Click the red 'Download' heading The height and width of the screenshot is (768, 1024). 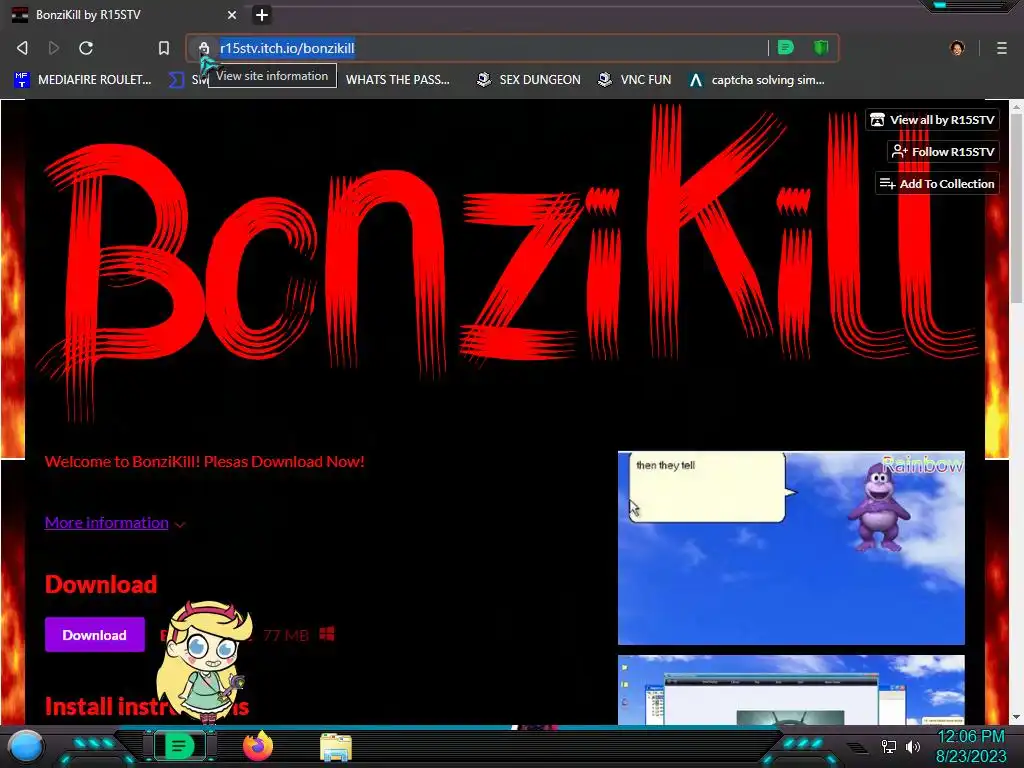point(101,584)
